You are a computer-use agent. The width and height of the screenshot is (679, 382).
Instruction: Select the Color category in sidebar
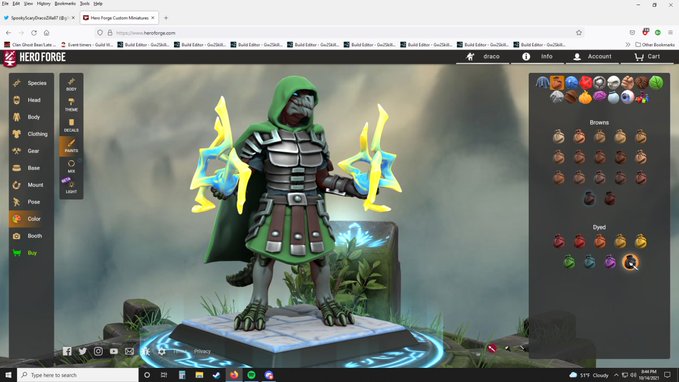(31, 219)
